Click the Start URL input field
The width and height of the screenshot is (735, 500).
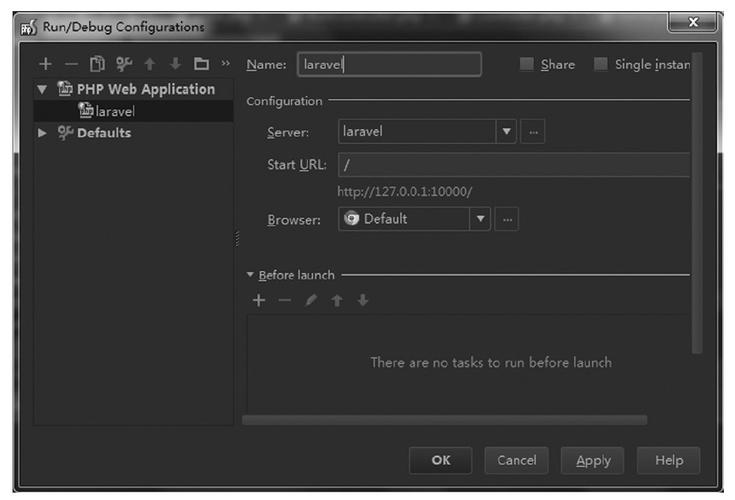(512, 165)
